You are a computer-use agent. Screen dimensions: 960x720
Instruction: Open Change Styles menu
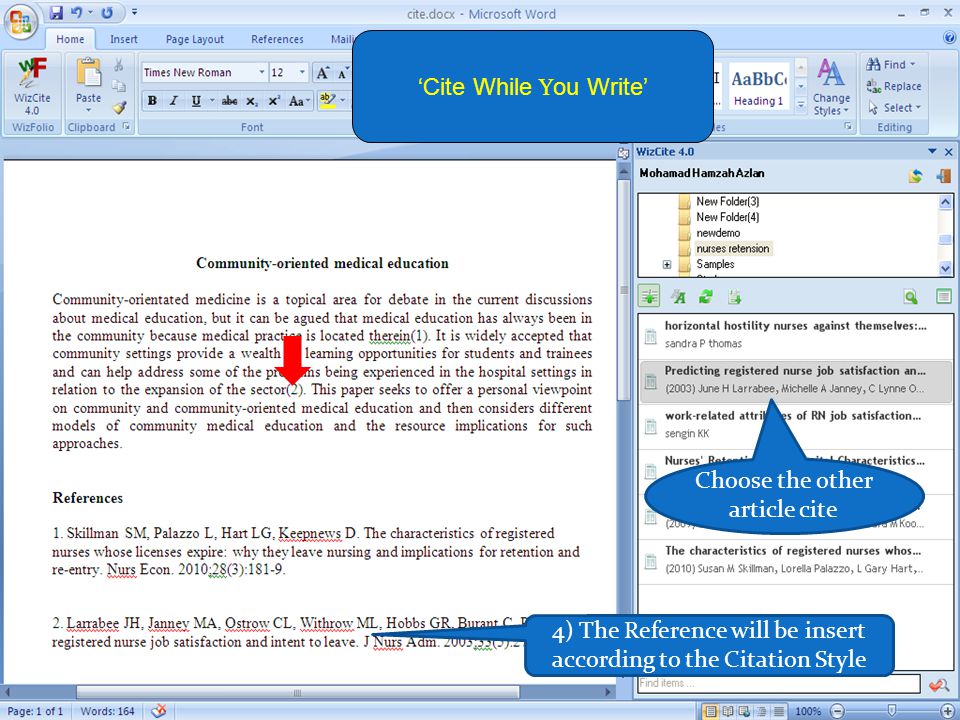click(831, 88)
